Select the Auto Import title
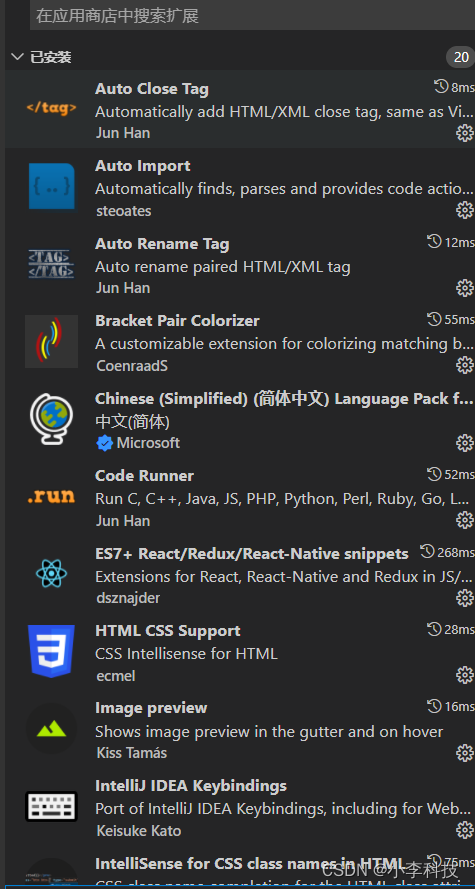 [143, 166]
